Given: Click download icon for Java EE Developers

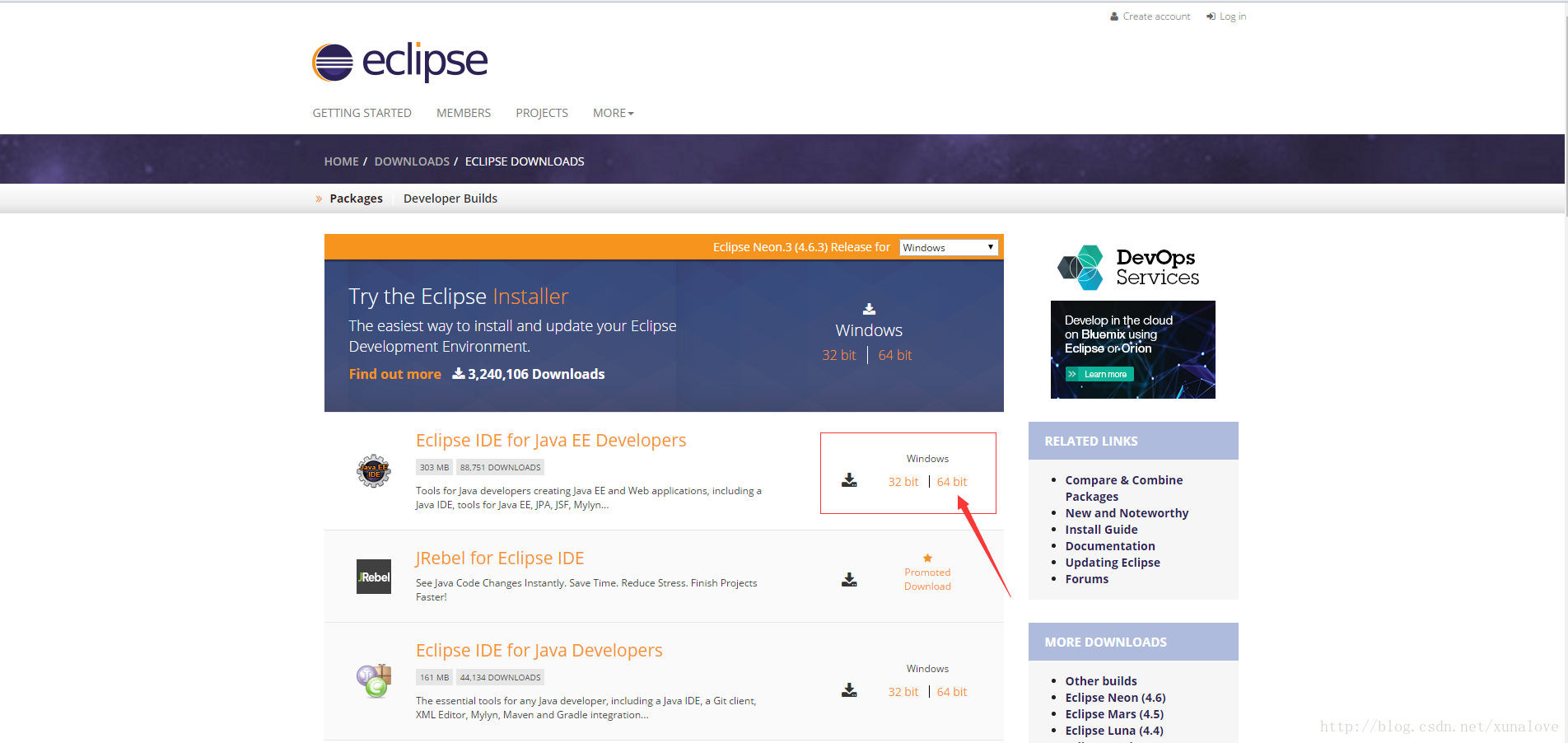Looking at the screenshot, I should (x=849, y=480).
